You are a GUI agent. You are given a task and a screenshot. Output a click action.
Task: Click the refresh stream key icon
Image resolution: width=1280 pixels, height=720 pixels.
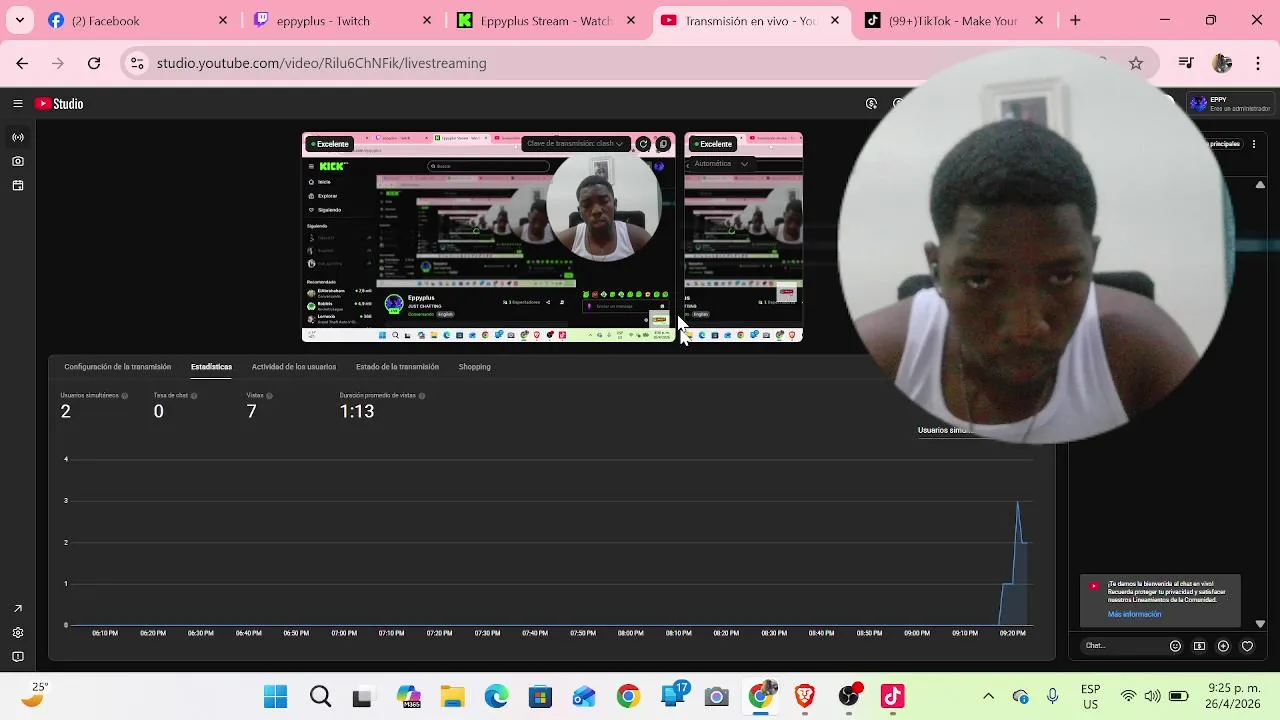643,144
